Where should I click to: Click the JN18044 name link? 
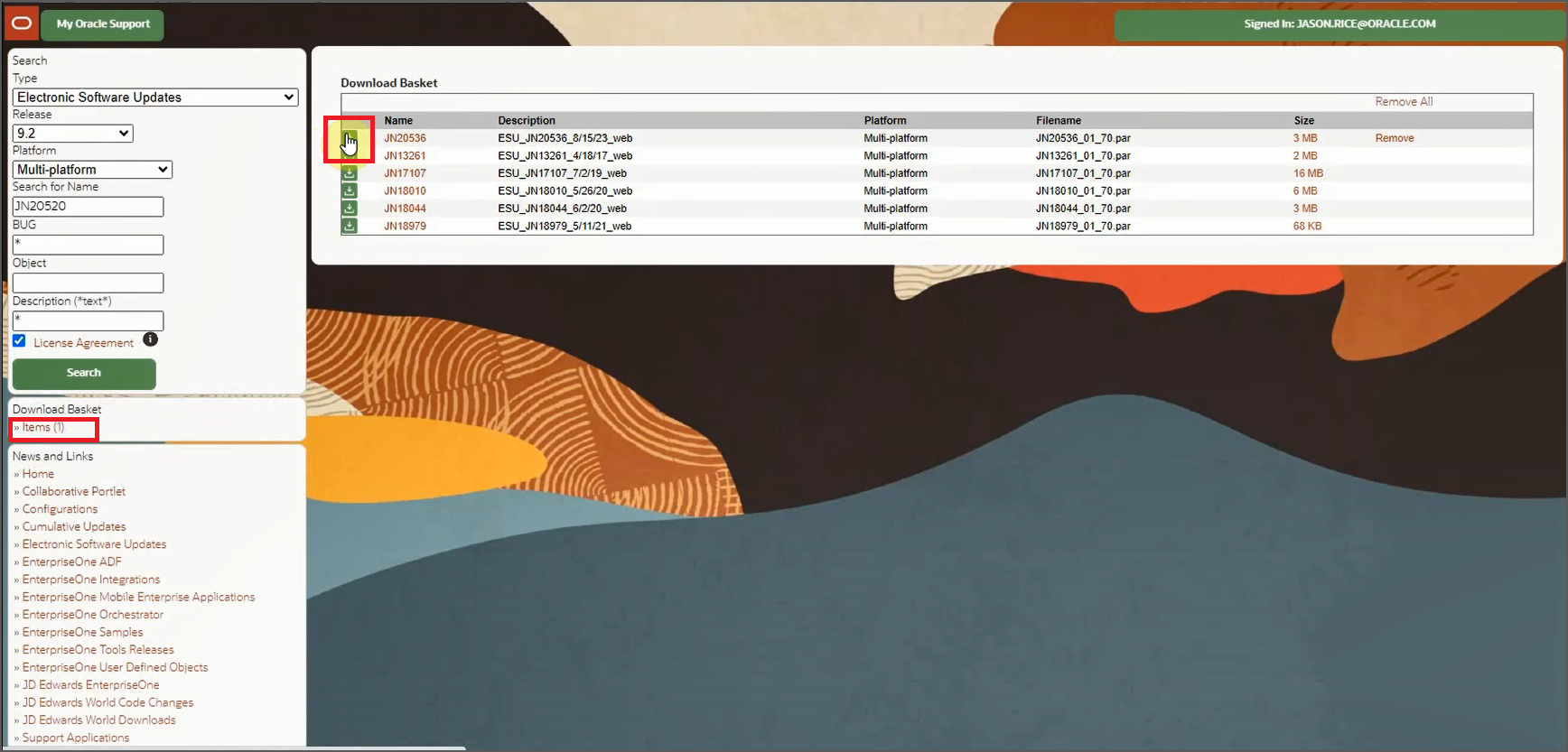405,209
